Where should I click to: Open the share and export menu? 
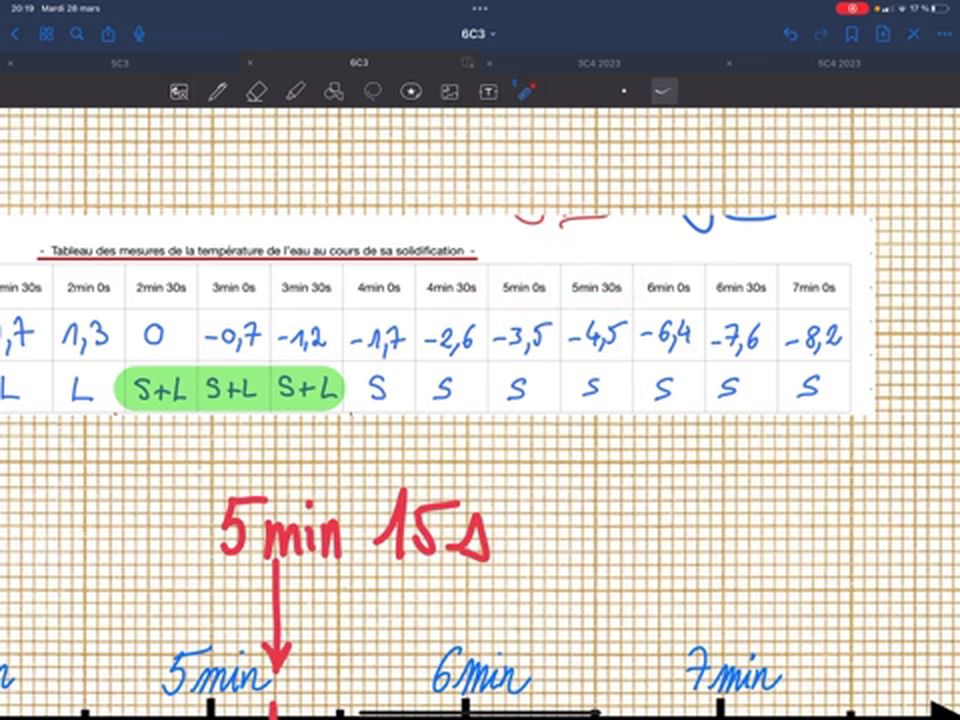108,34
